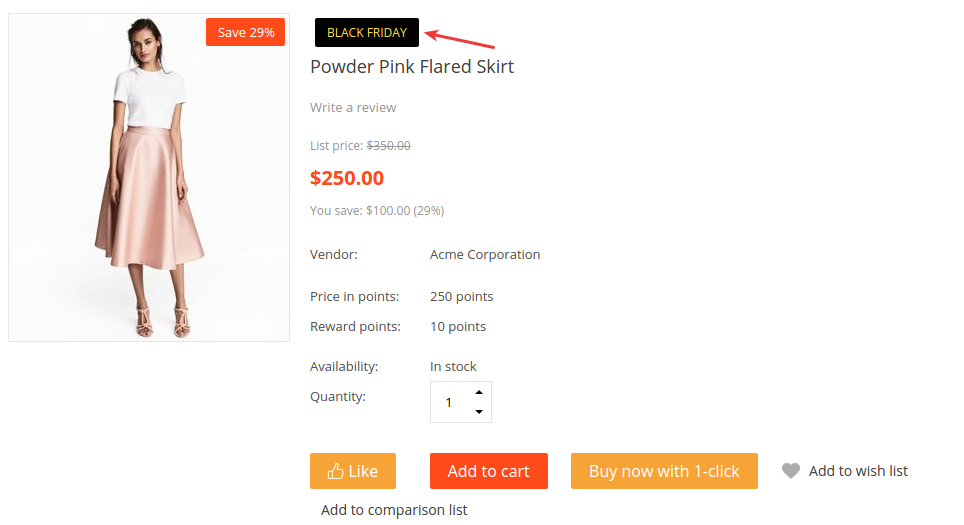The image size is (964, 525).
Task: Click the Add to cart button
Action: pos(489,471)
